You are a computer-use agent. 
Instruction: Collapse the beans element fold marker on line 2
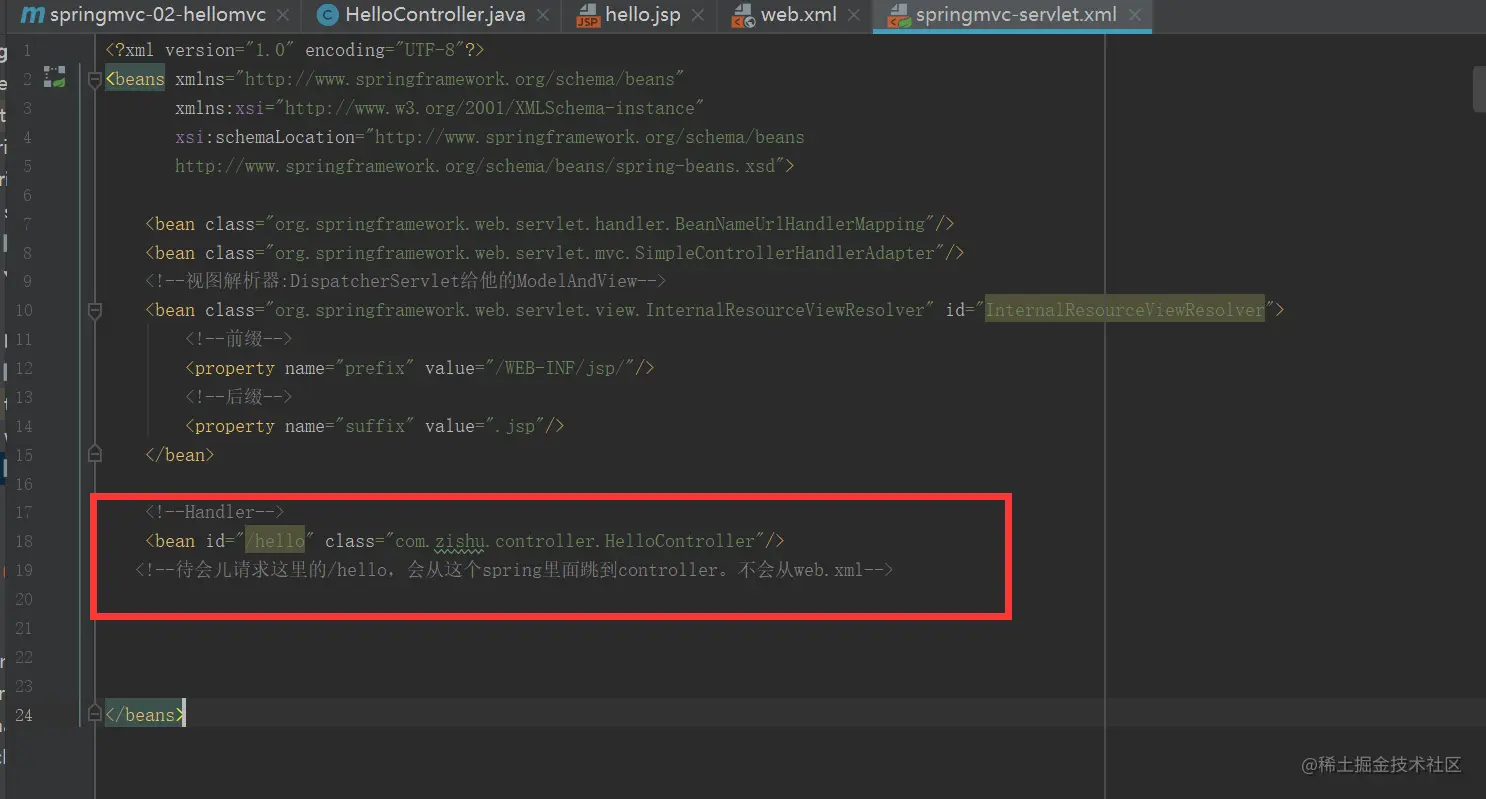95,79
